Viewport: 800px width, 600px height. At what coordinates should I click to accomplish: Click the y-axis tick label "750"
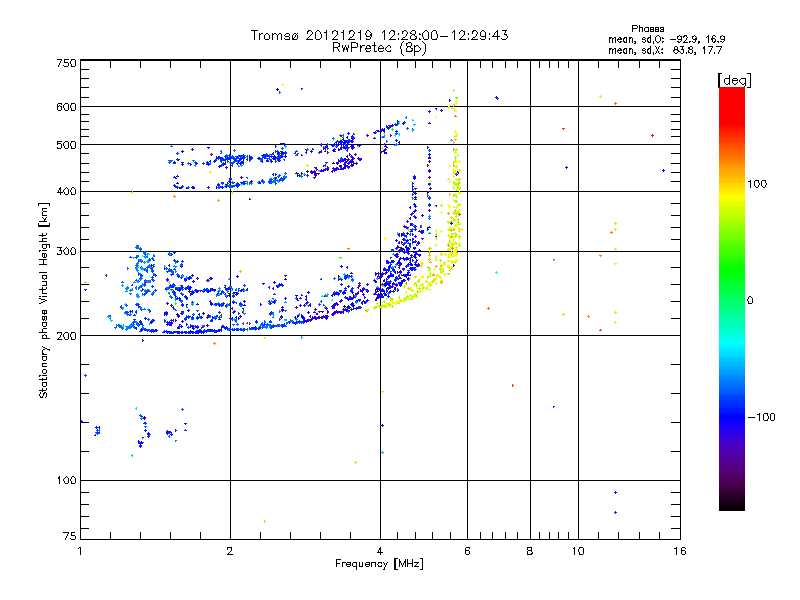pyautogui.click(x=66, y=63)
